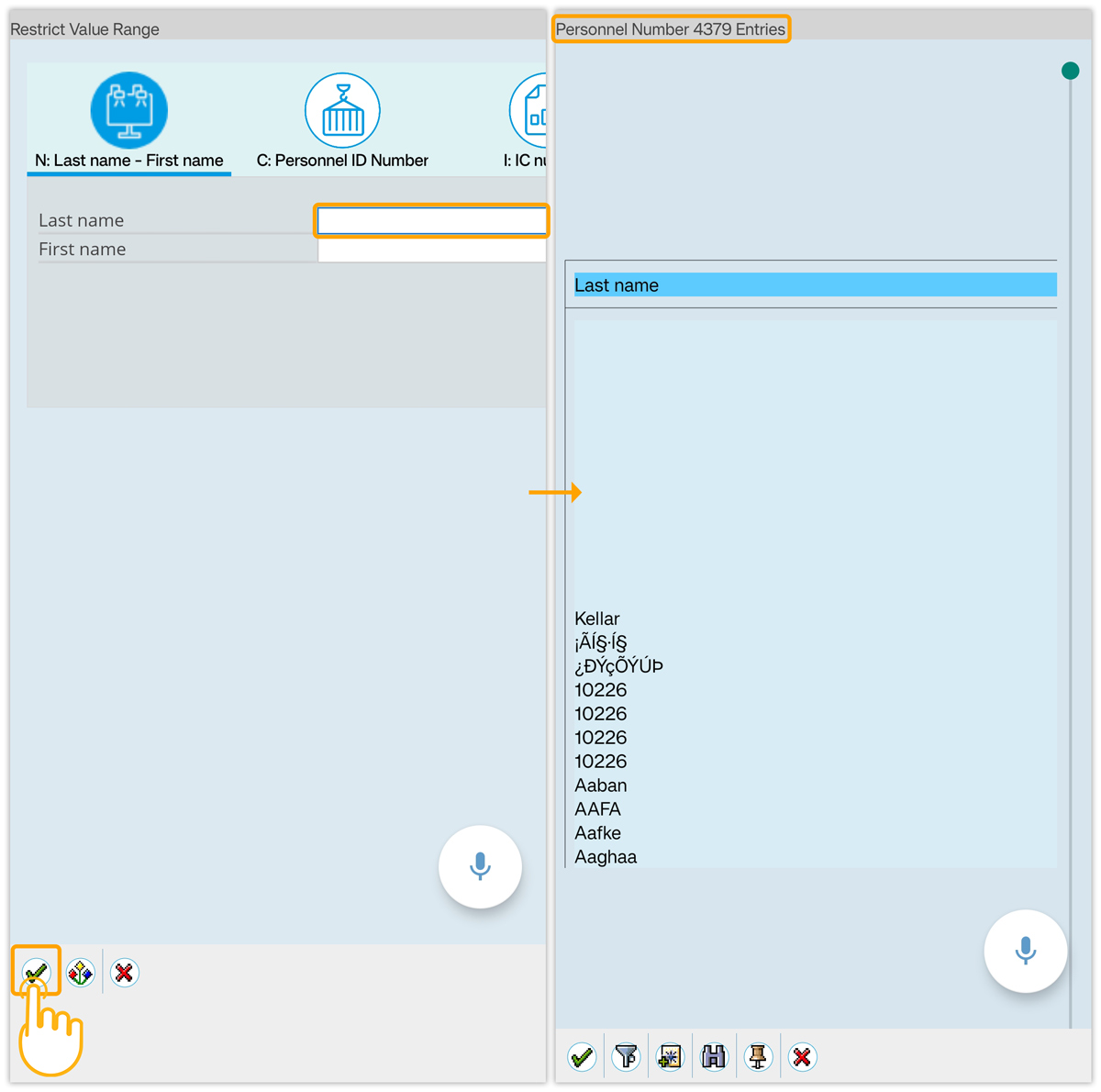Image resolution: width=1101 pixels, height=1092 pixels.
Task: Tap microphone button in Personnel Number panel
Action: [x=1026, y=951]
